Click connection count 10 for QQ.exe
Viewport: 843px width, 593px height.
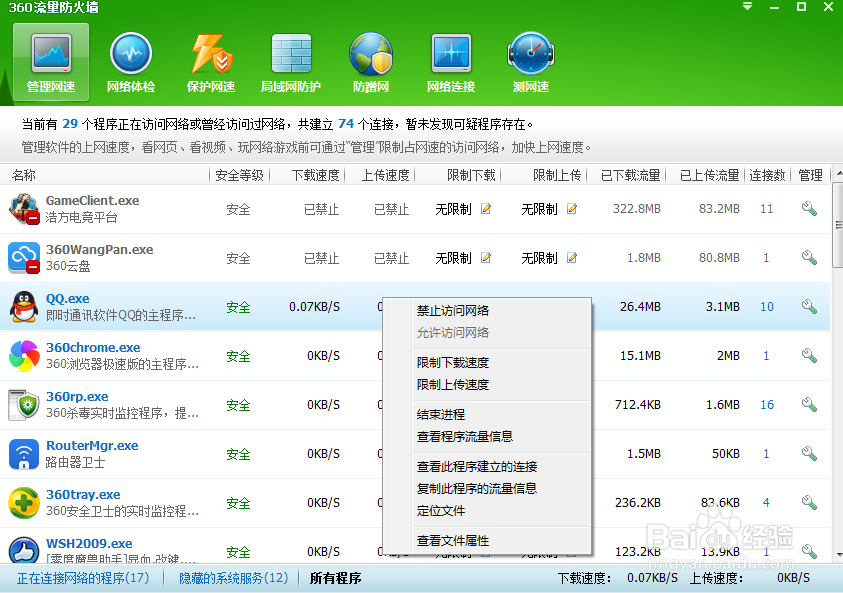click(x=767, y=306)
